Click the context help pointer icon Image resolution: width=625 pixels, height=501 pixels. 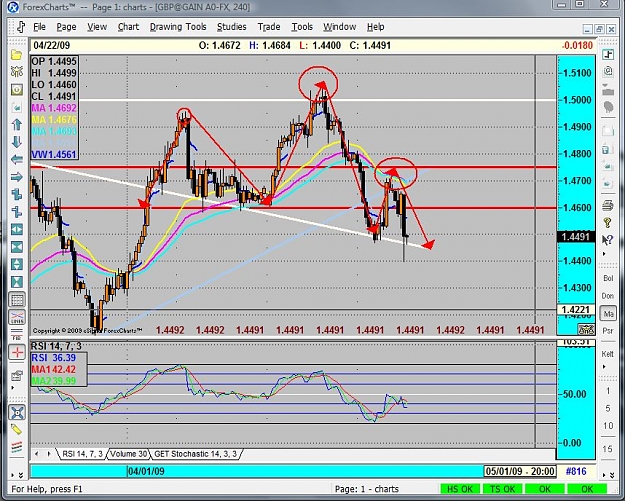(x=608, y=240)
